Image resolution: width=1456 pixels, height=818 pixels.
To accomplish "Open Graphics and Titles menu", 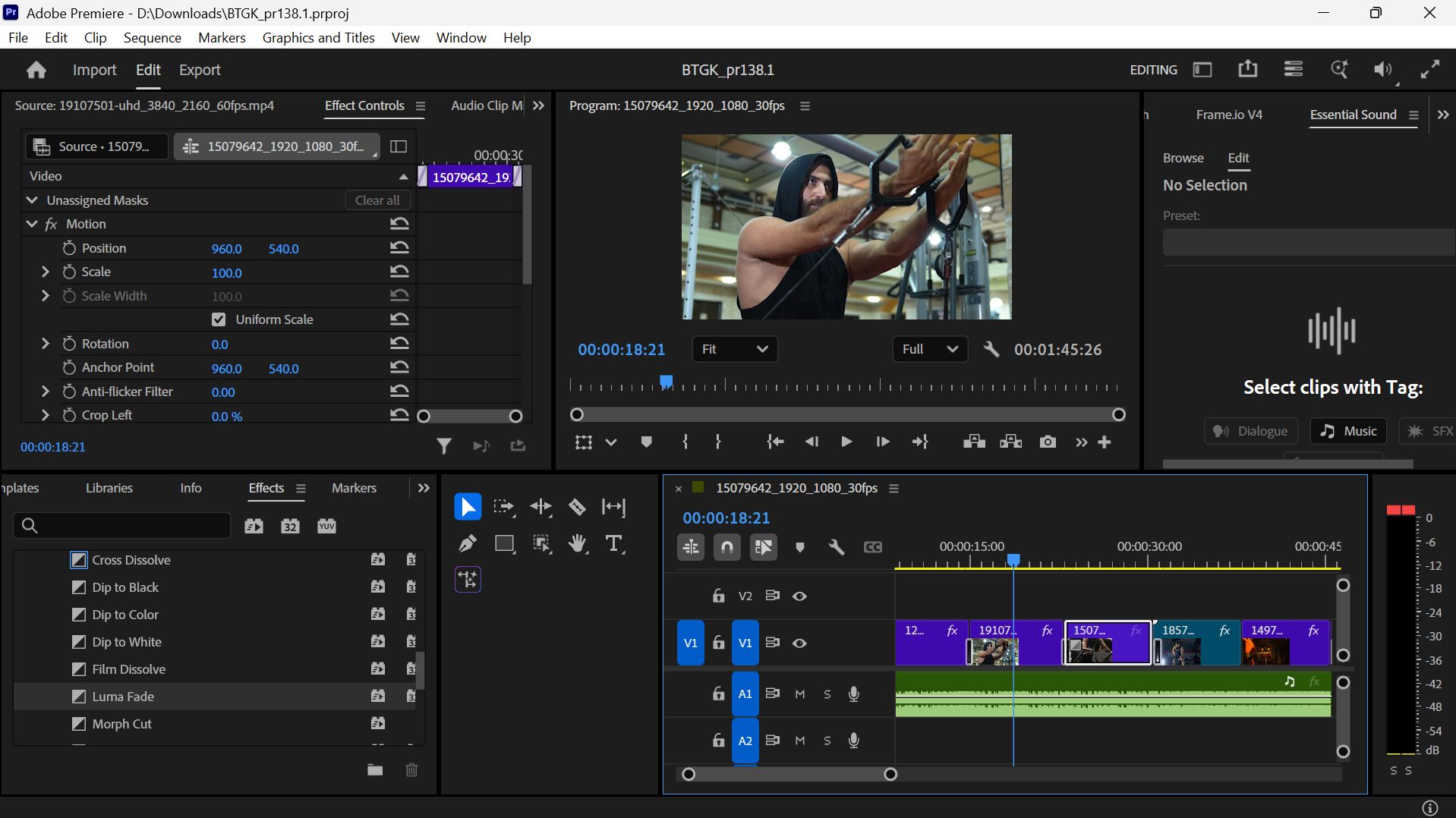I will pyautogui.click(x=318, y=37).
